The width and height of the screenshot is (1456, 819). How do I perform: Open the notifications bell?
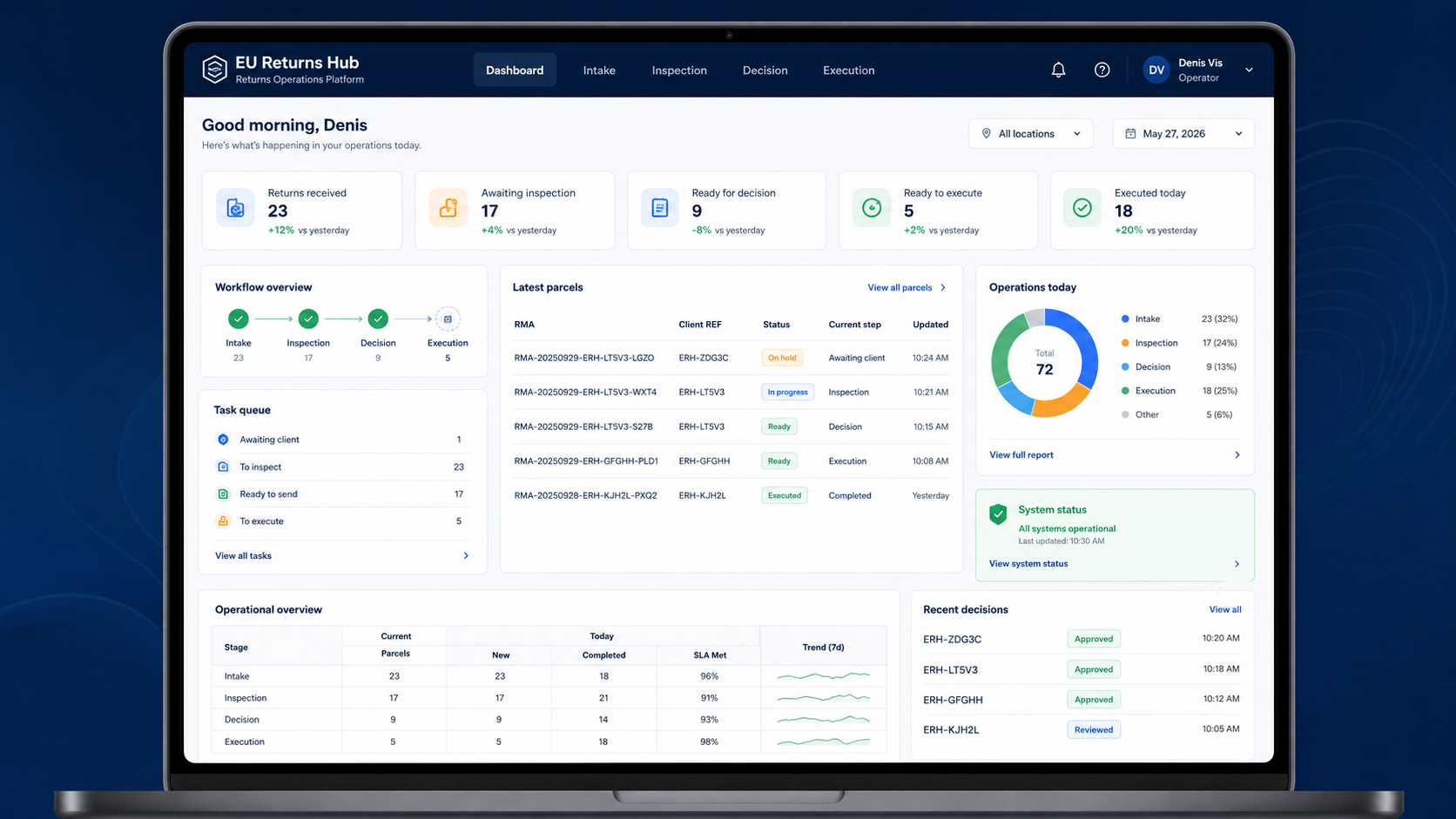coord(1058,70)
